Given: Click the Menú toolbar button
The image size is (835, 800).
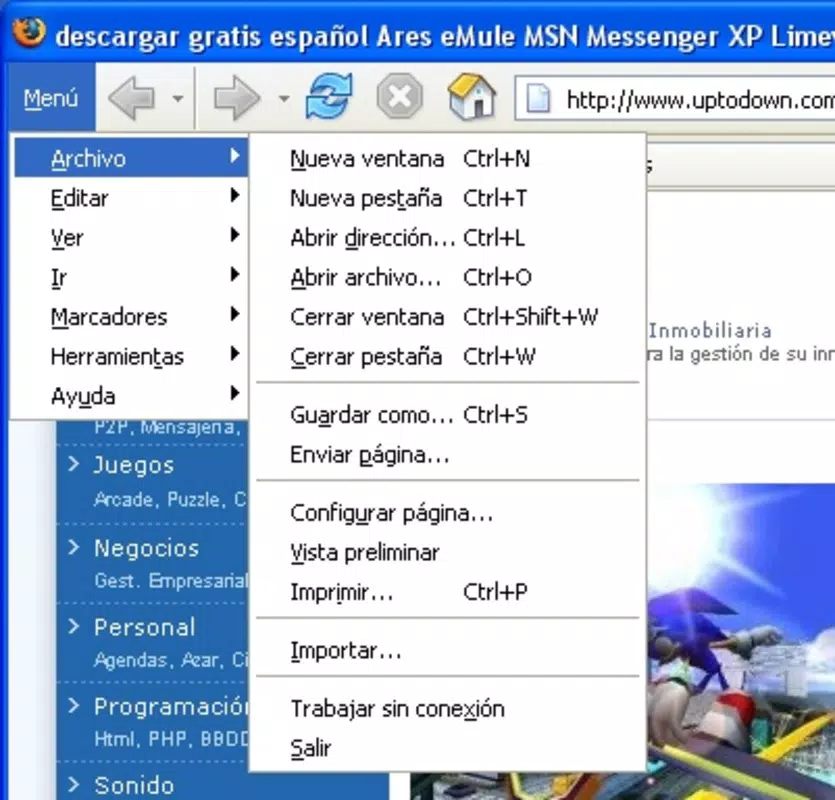Looking at the screenshot, I should point(51,98).
